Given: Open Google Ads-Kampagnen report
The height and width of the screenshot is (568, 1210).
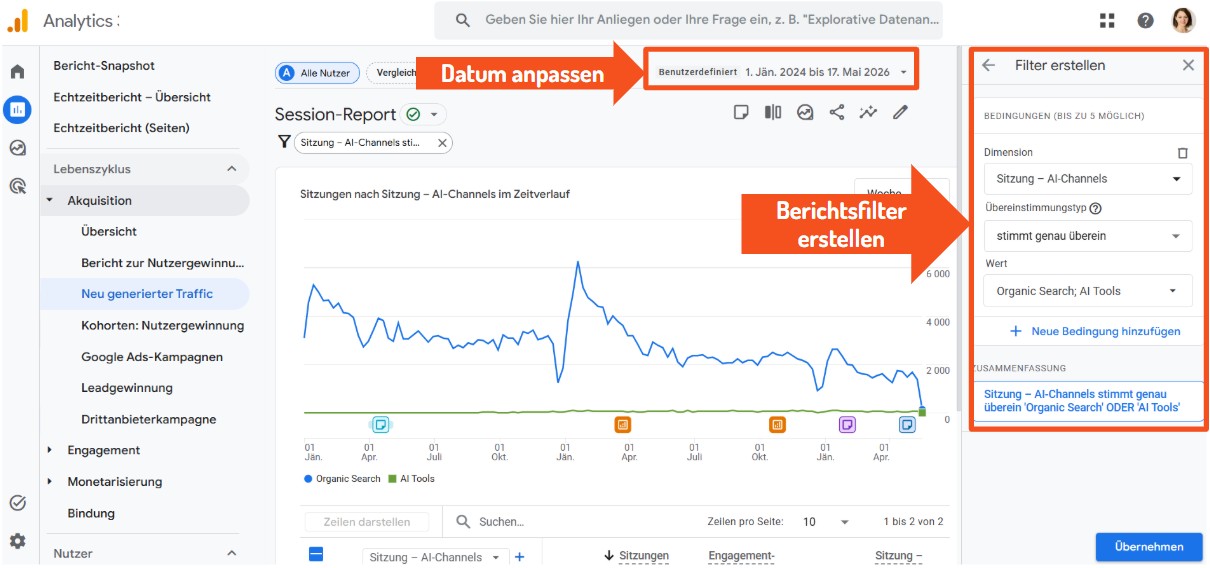Looking at the screenshot, I should 152,357.
